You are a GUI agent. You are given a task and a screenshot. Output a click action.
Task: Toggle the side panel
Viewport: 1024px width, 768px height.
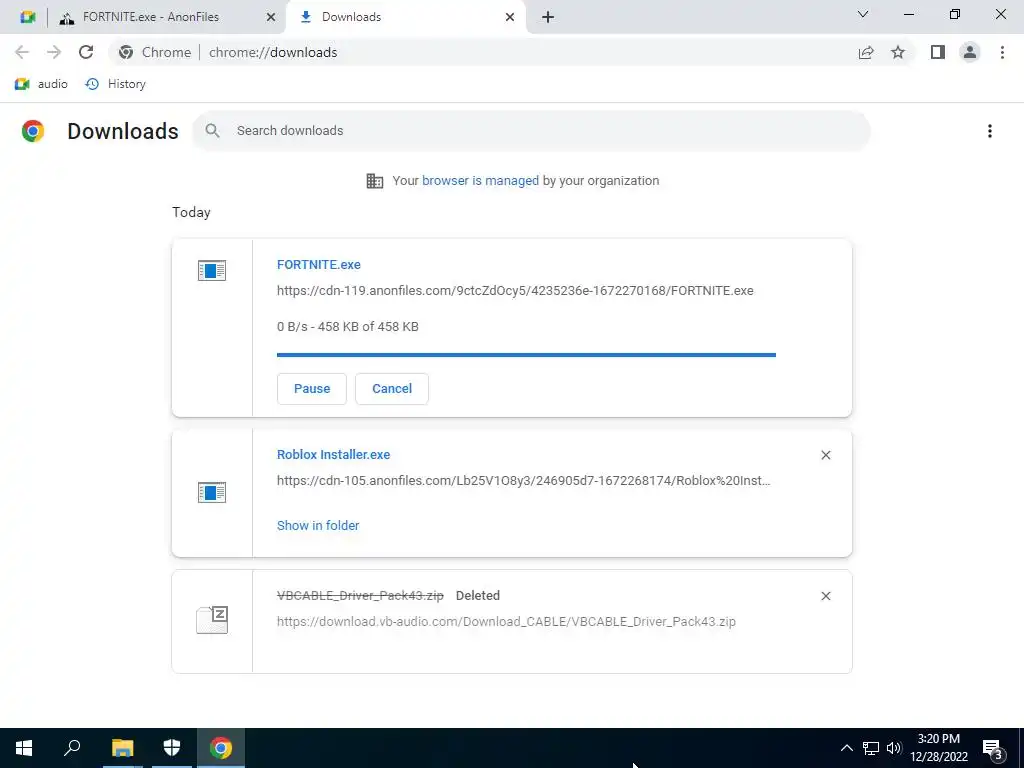(938, 52)
